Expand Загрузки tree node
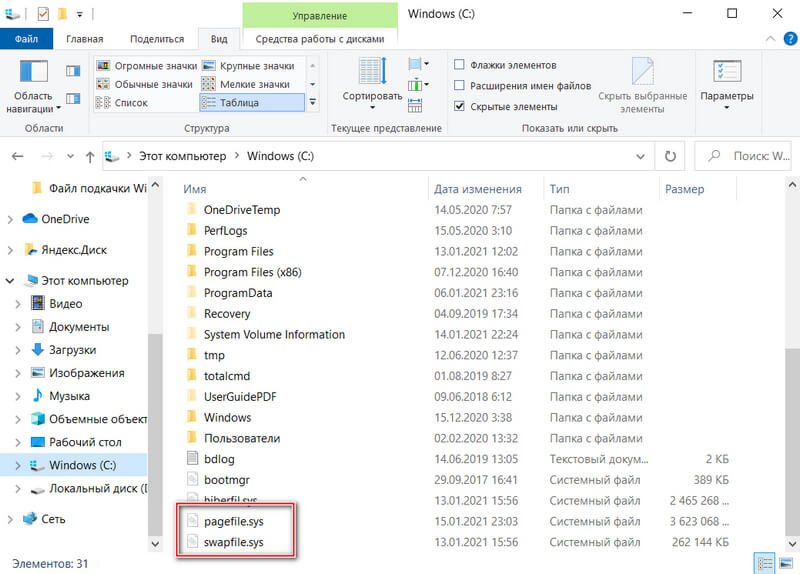Image resolution: width=800 pixels, height=574 pixels. pyautogui.click(x=18, y=350)
